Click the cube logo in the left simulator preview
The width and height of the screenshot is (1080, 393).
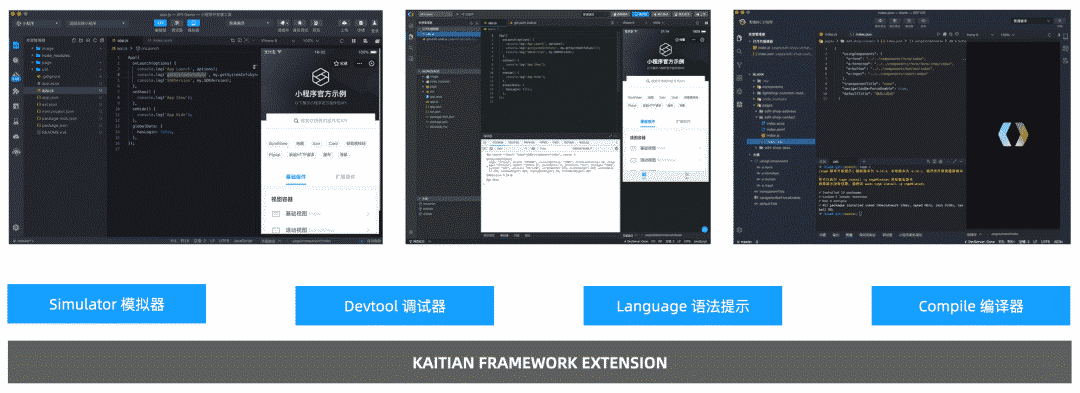(x=320, y=76)
